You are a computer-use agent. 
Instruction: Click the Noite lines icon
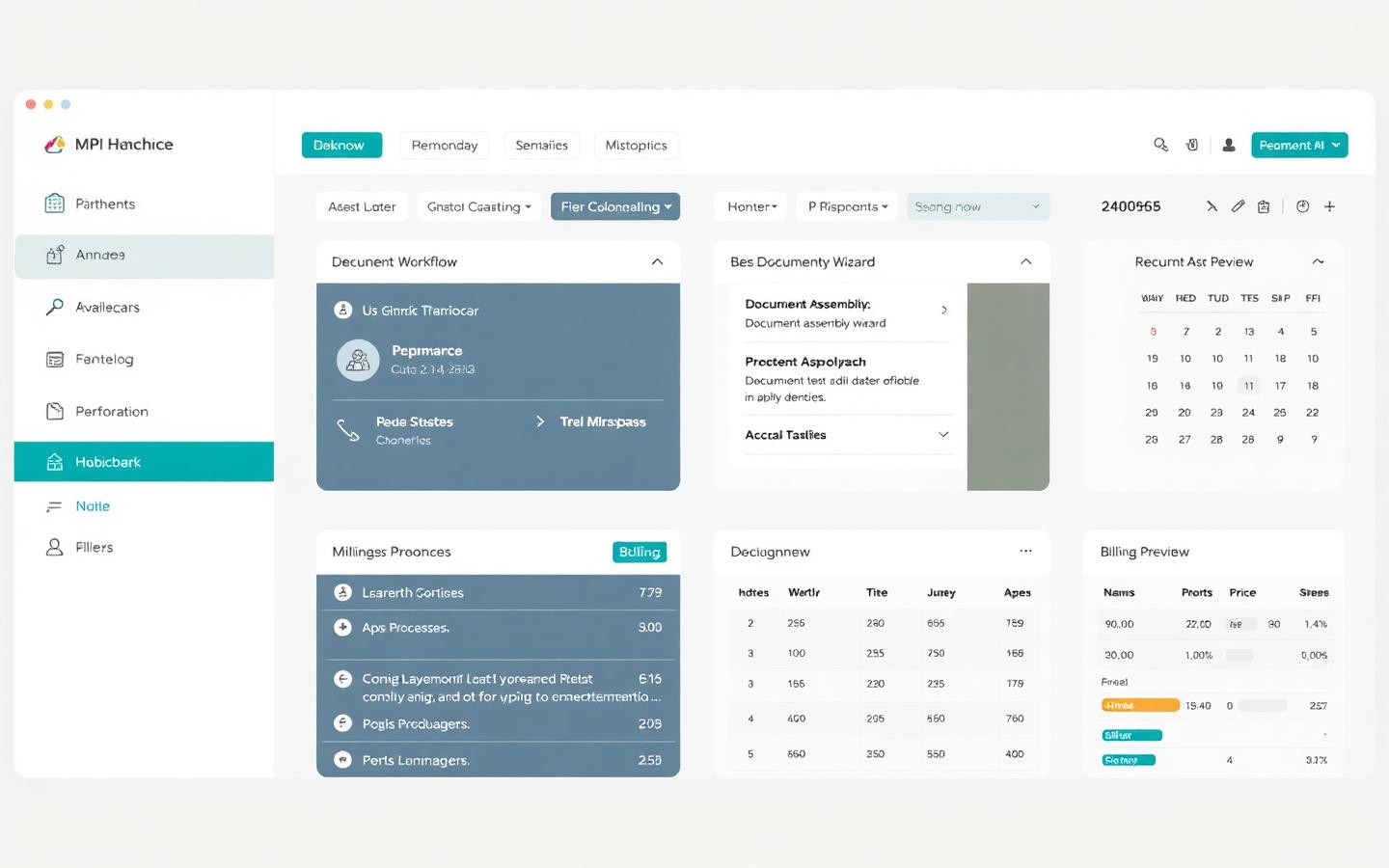click(x=54, y=506)
